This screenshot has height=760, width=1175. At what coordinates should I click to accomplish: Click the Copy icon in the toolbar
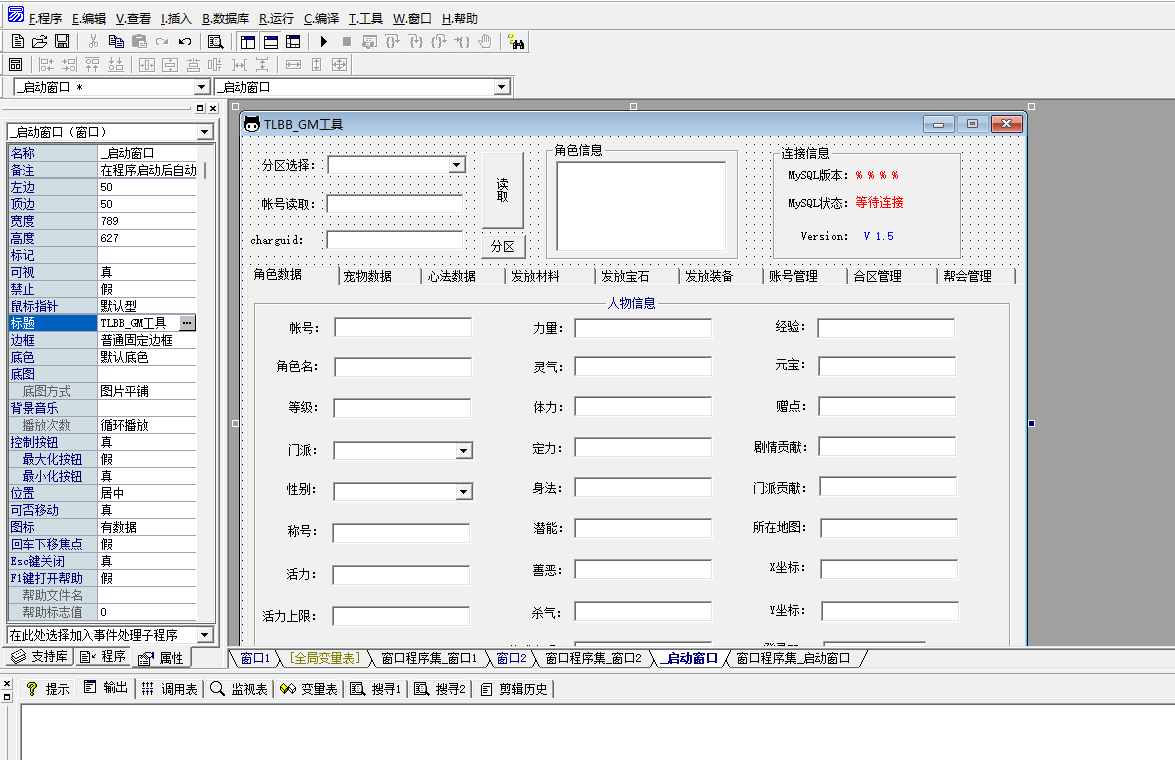point(116,41)
